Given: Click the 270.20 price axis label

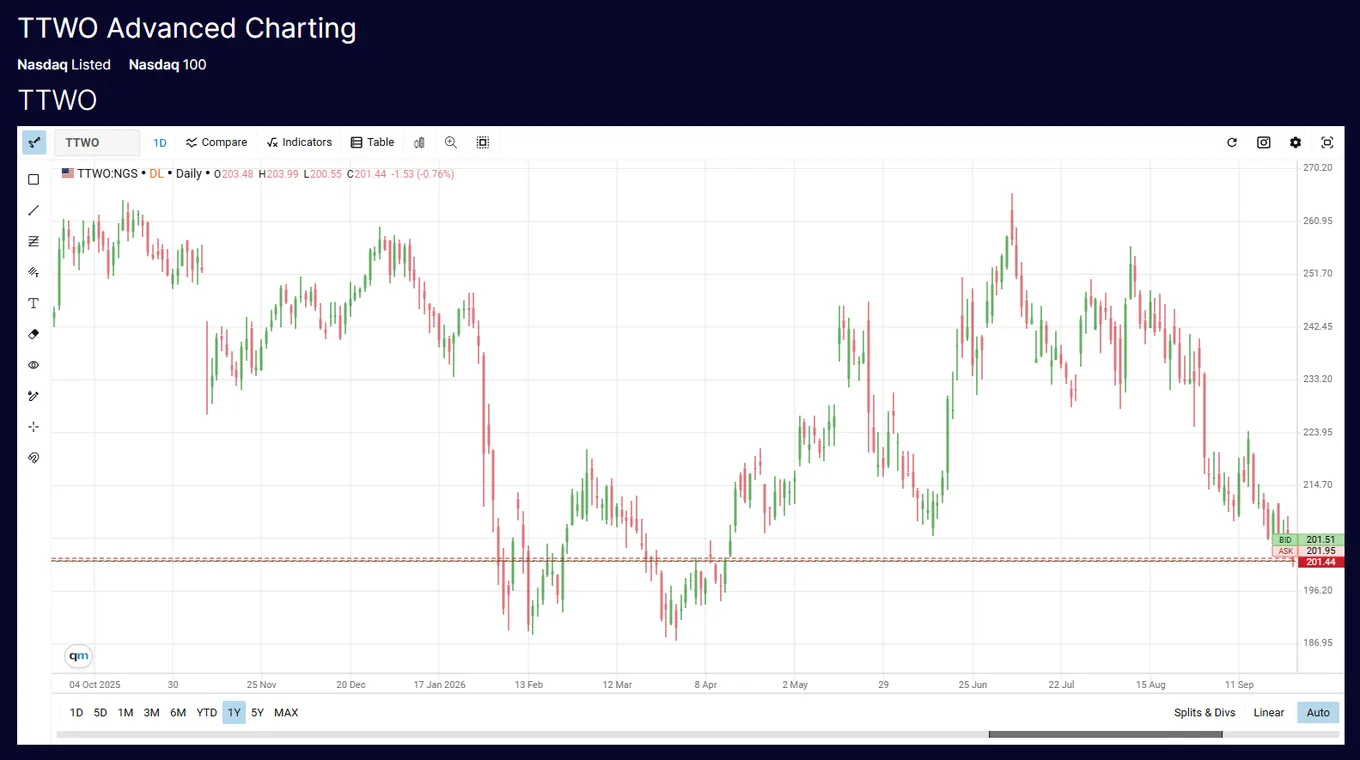Looking at the screenshot, I should click(1318, 168).
